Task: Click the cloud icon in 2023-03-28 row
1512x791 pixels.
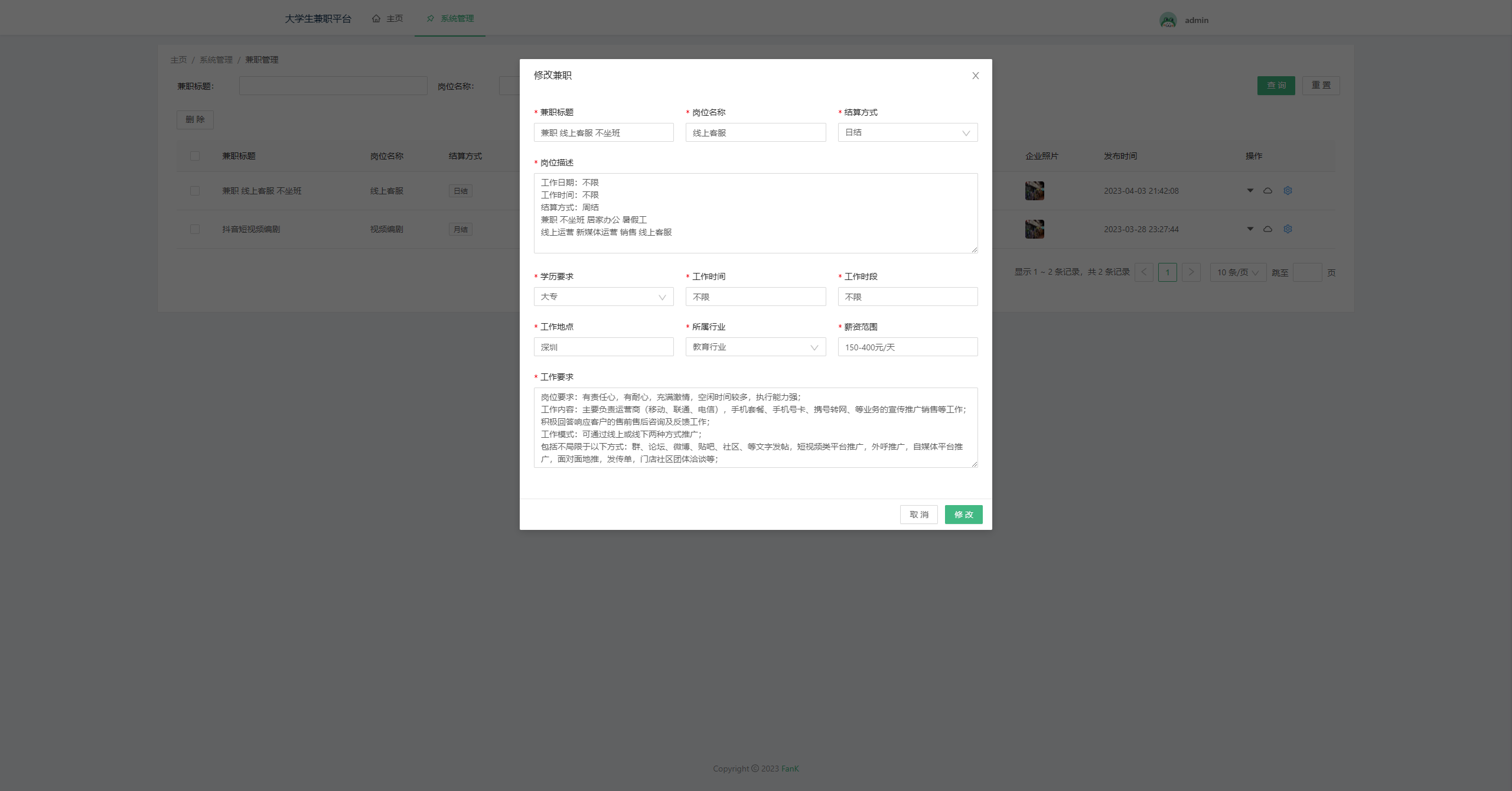Action: click(x=1267, y=229)
